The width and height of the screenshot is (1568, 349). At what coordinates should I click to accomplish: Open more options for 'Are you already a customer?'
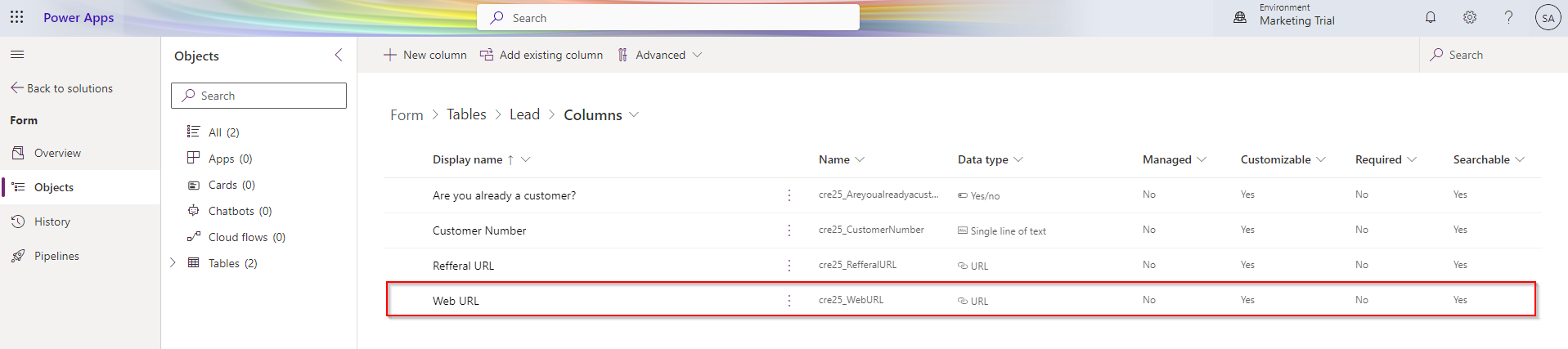pyautogui.click(x=788, y=195)
